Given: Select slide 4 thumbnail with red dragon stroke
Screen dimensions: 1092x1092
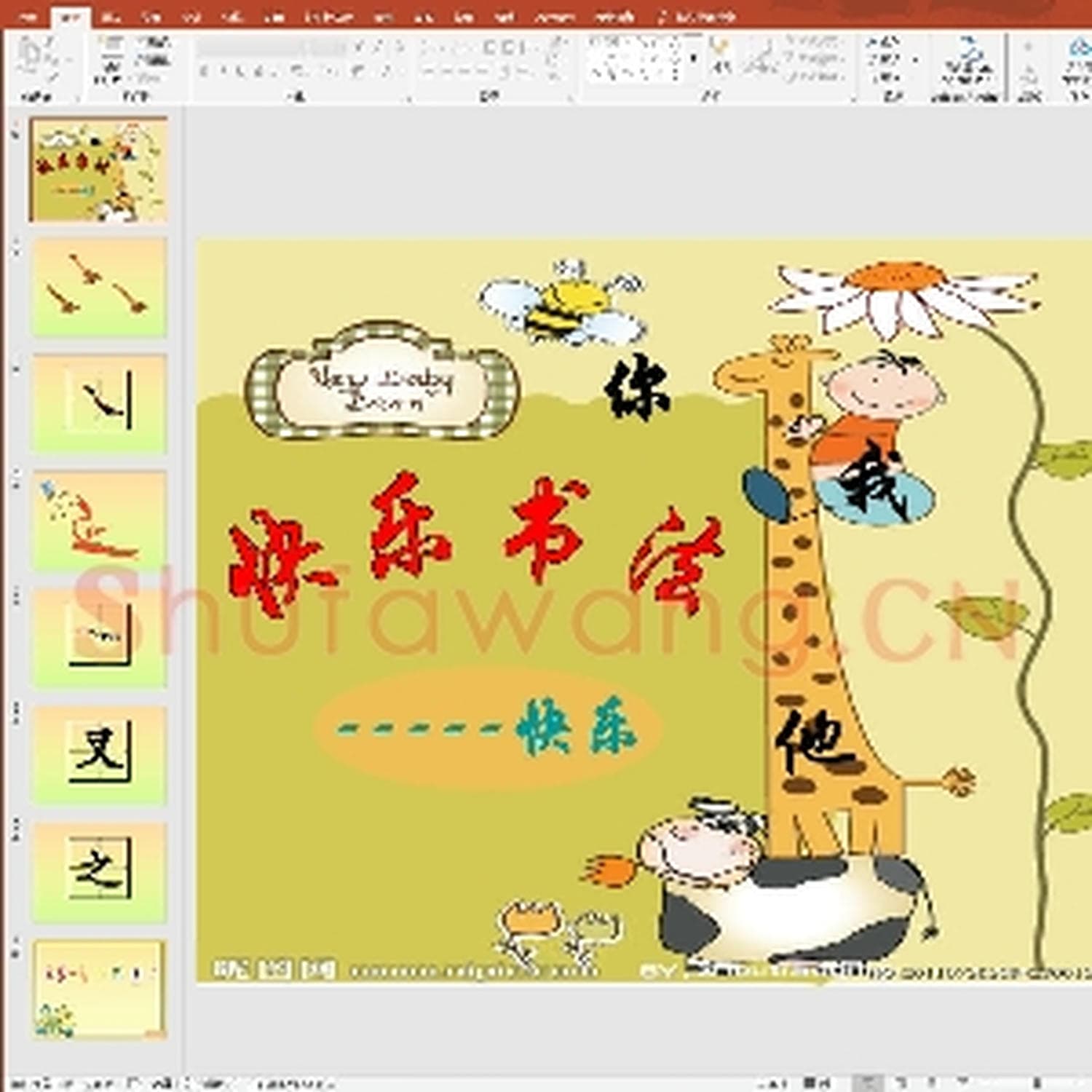Looking at the screenshot, I should 99,521.
